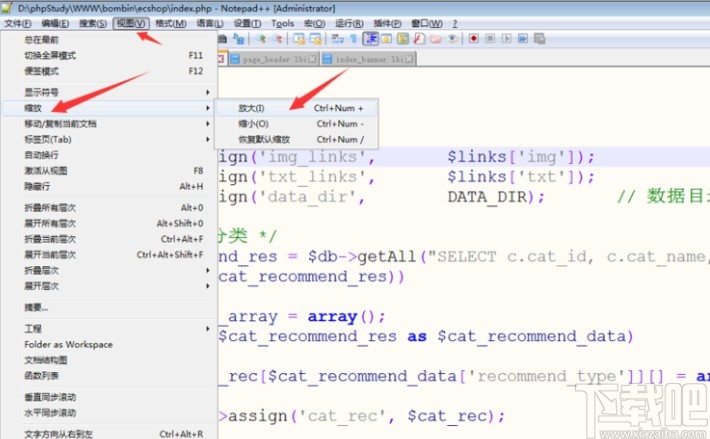
Task: Toggle 水平同步滚动 menu option
Action: pos(110,413)
